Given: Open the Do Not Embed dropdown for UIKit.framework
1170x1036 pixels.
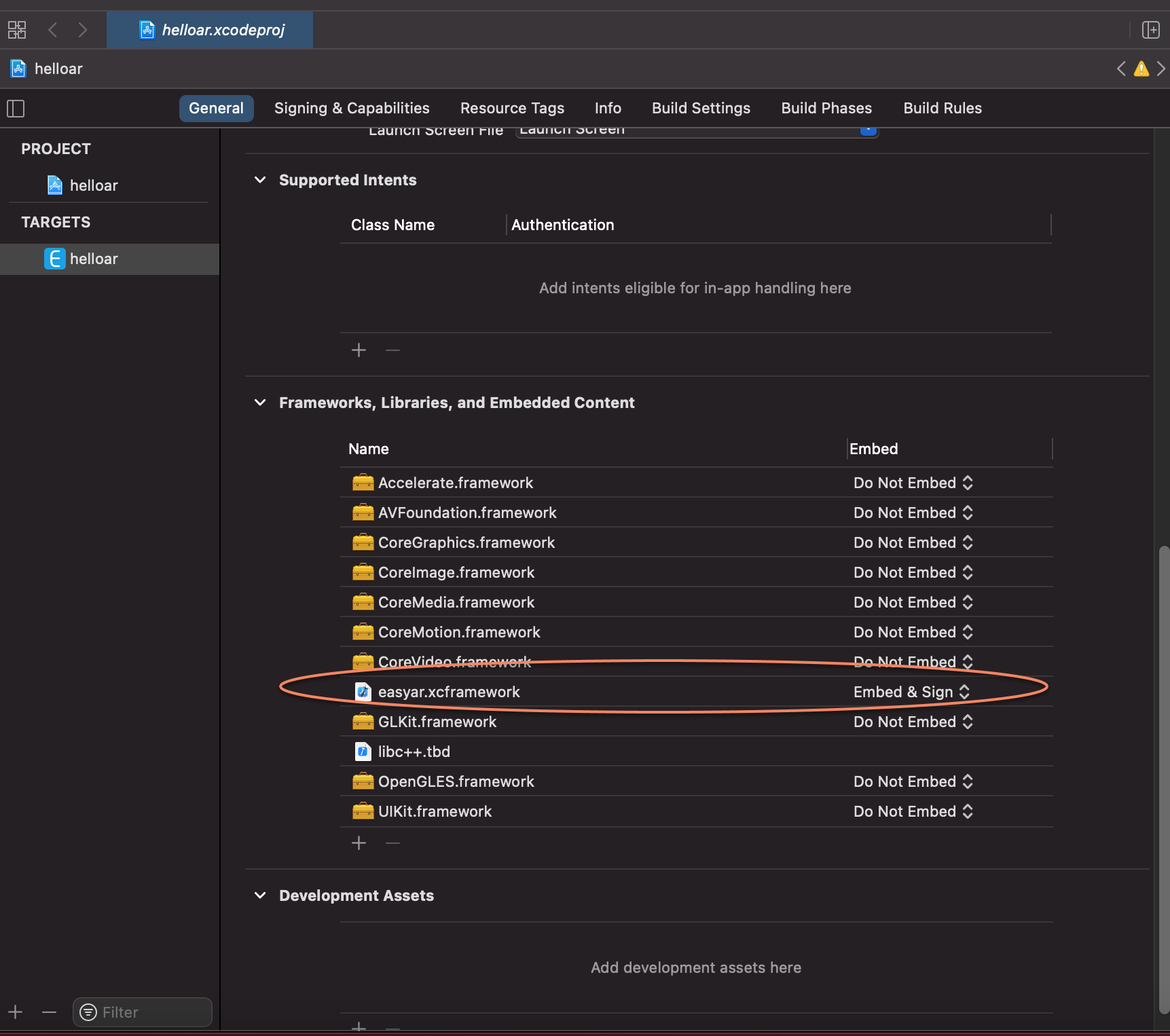Looking at the screenshot, I should [x=912, y=811].
